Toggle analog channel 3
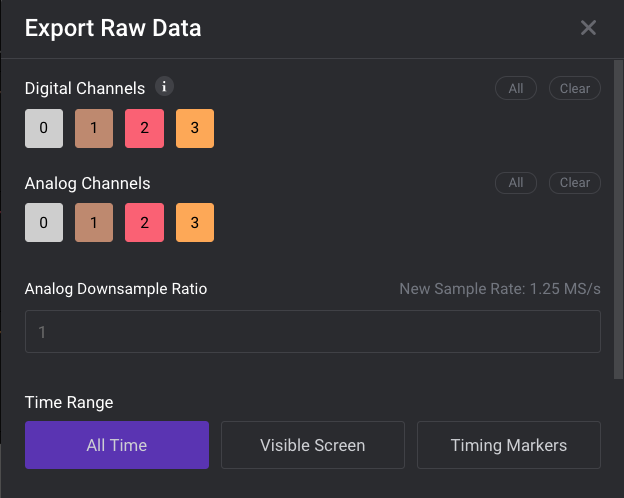624x498 pixels. pyautogui.click(x=195, y=223)
